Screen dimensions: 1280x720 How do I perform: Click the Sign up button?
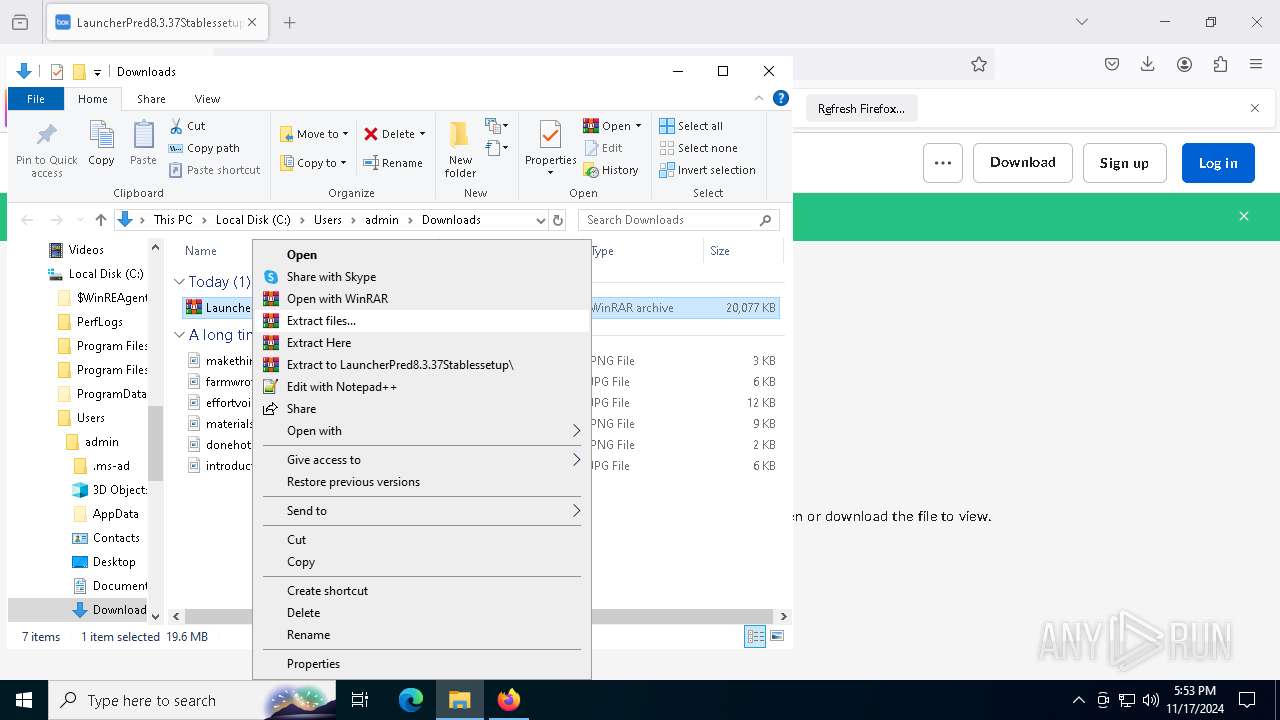coord(1124,163)
